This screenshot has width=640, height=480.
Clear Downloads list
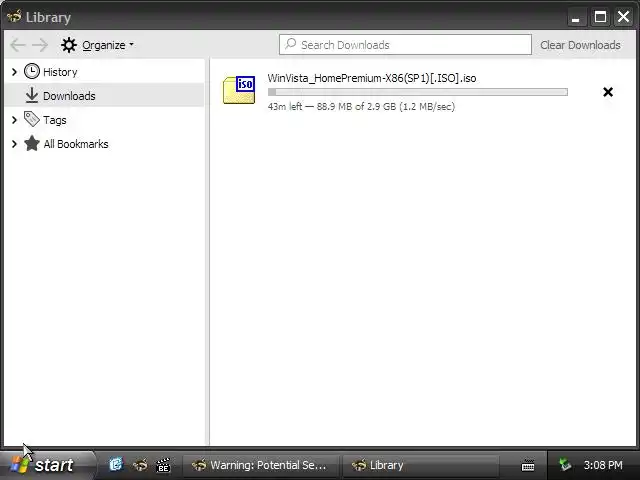click(x=580, y=45)
